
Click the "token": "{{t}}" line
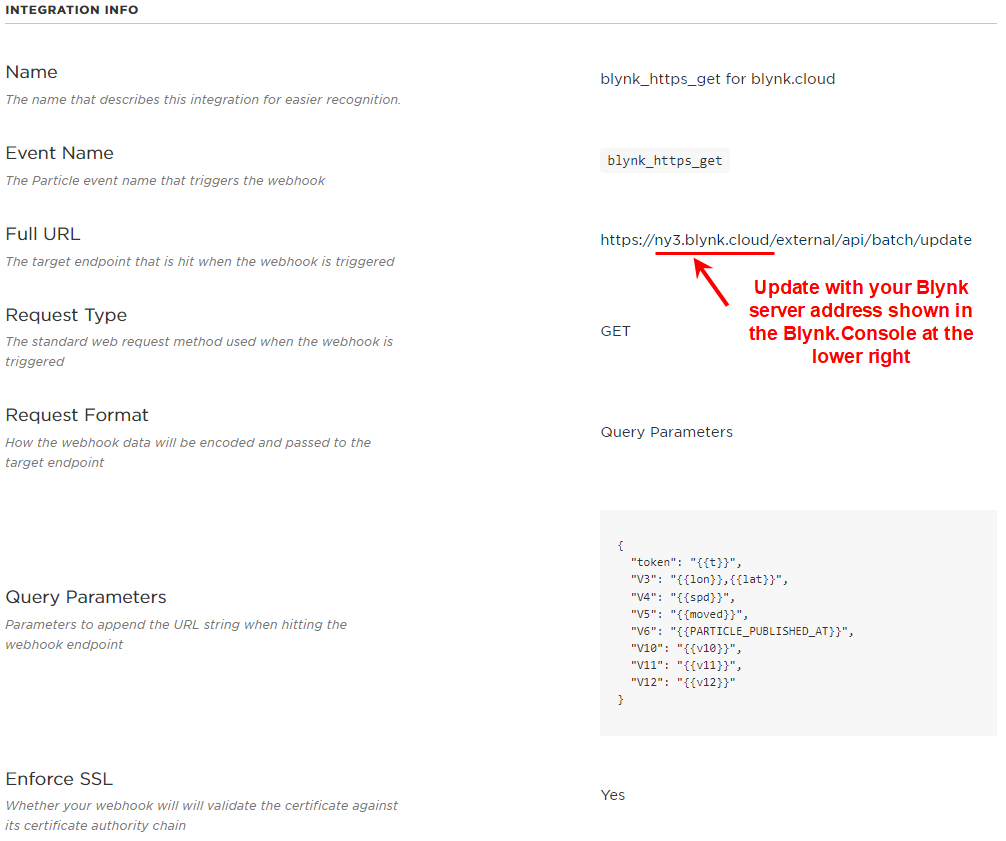[686, 562]
